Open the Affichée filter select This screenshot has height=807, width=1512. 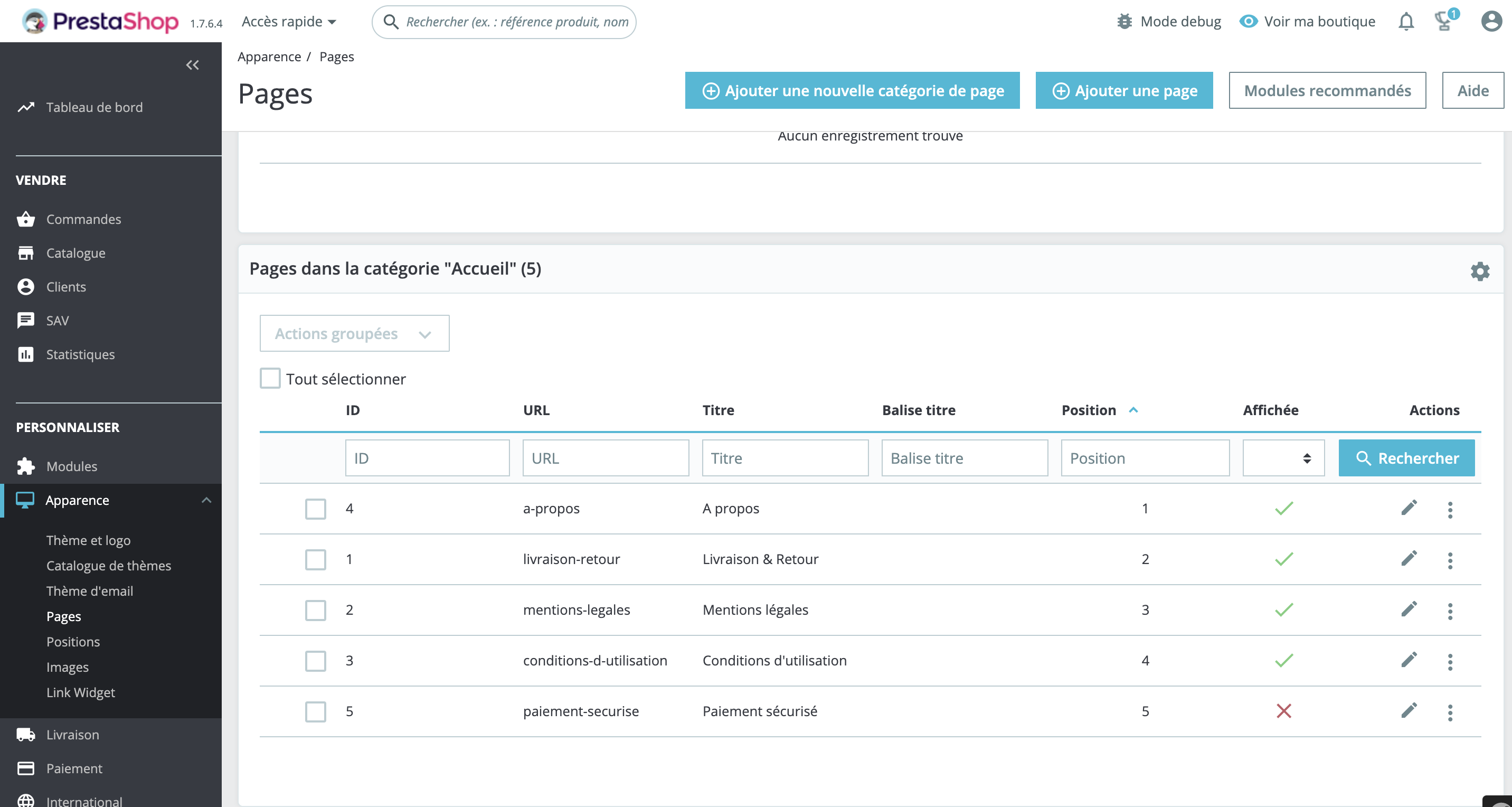pos(1284,458)
